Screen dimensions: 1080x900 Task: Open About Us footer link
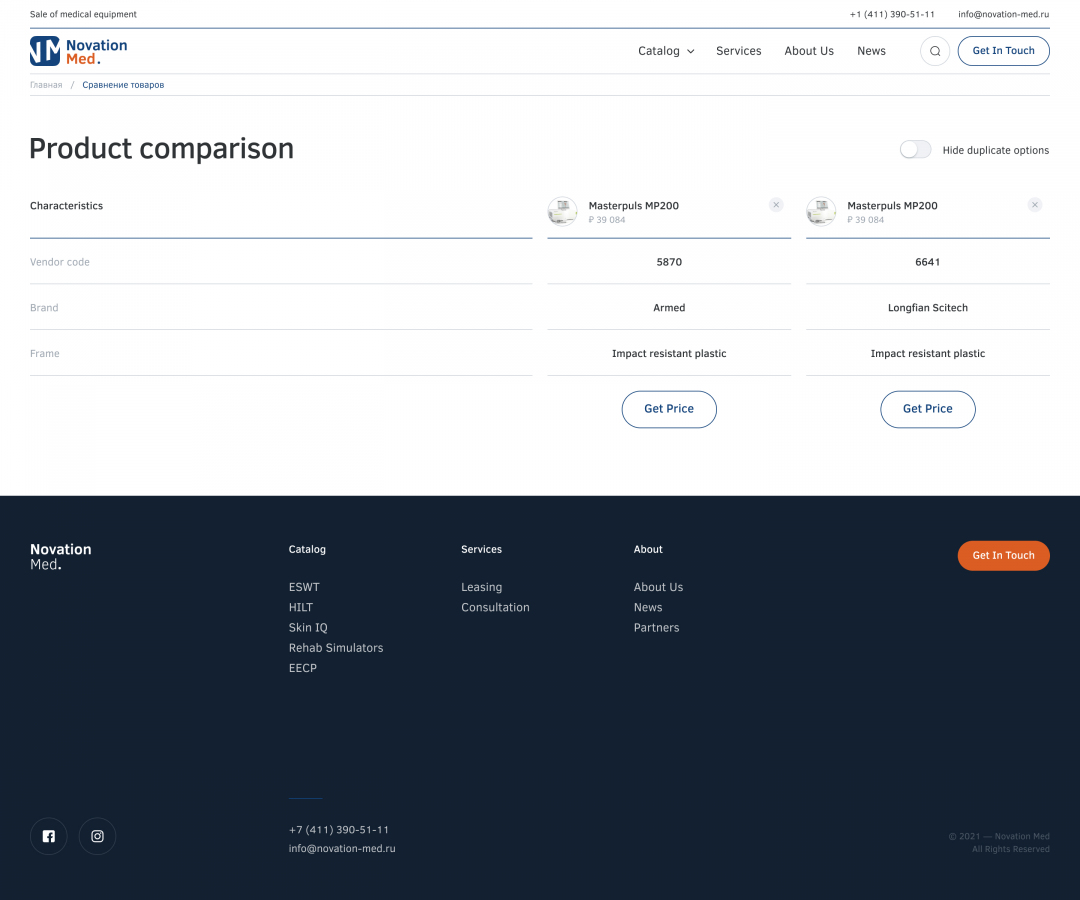click(658, 587)
